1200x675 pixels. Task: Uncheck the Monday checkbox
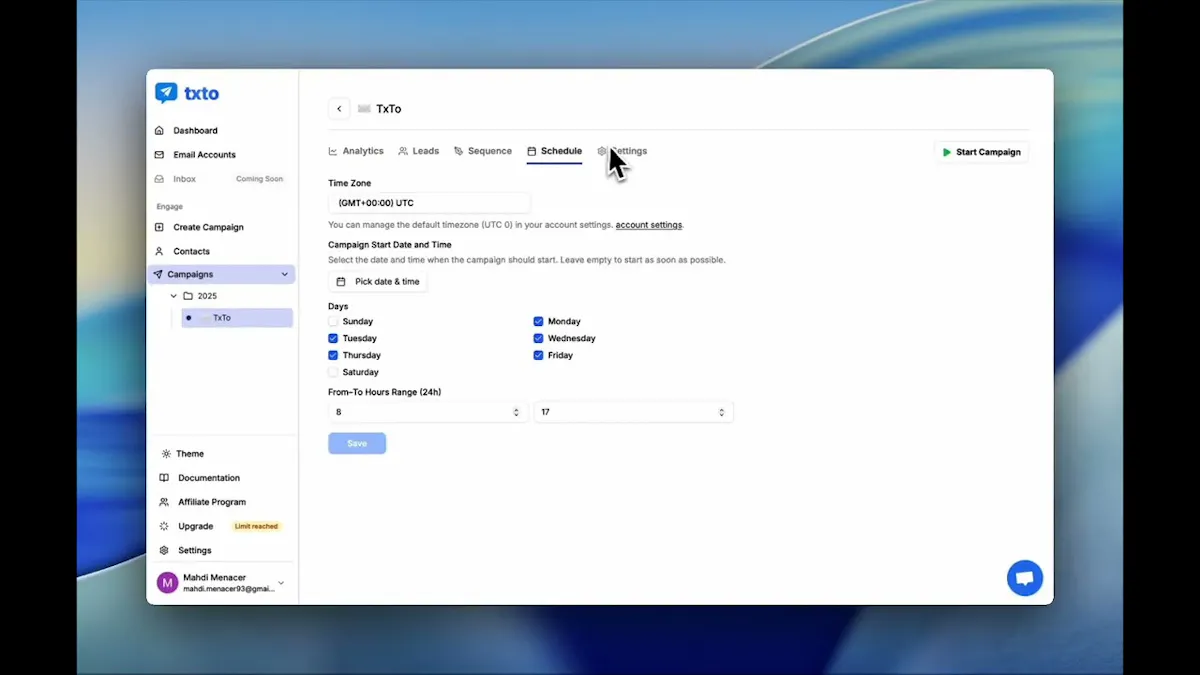coord(538,322)
